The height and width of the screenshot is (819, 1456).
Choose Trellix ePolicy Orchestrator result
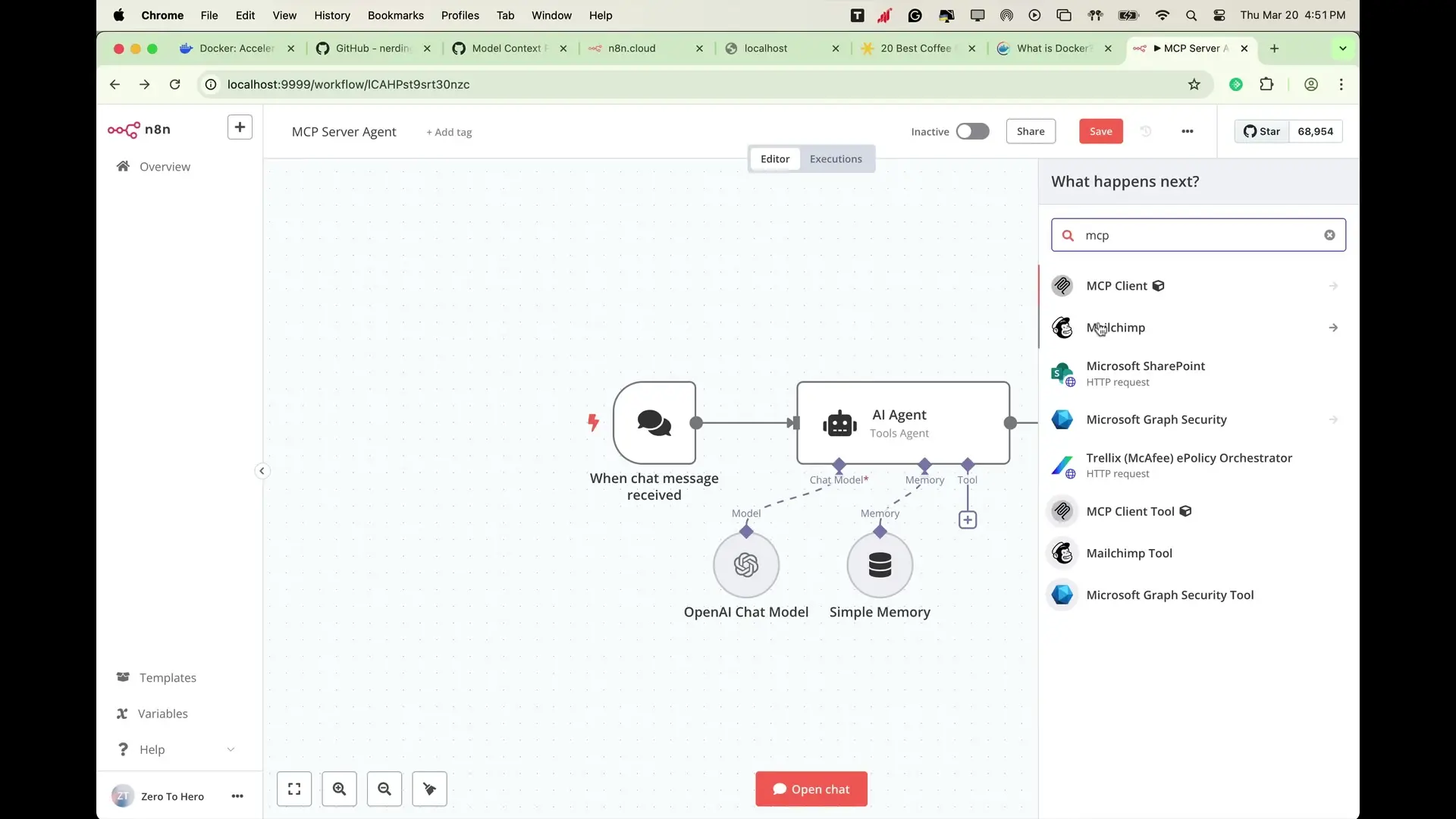coord(1198,465)
